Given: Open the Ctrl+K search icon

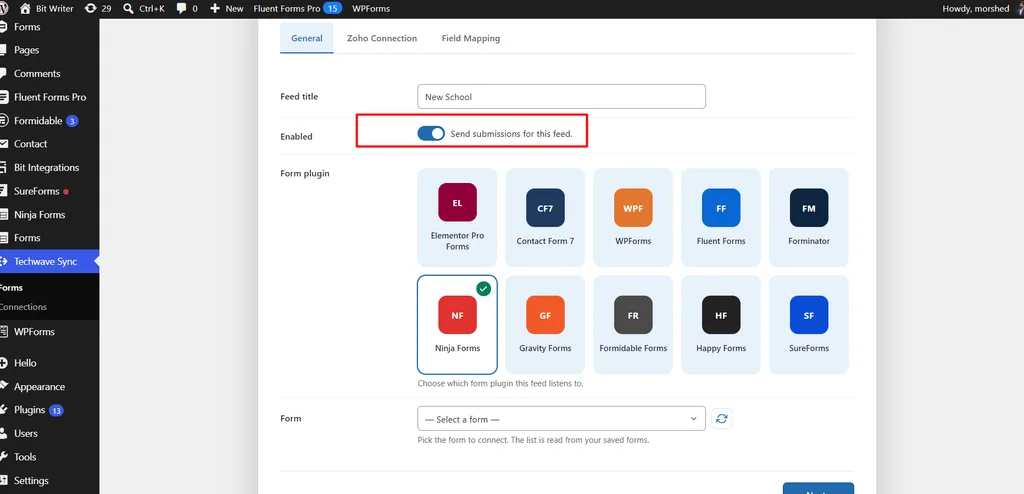Looking at the screenshot, I should [x=128, y=8].
